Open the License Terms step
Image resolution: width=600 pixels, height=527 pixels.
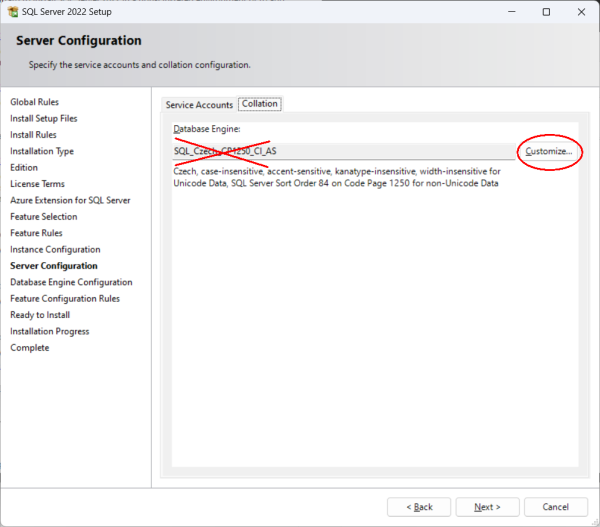coord(37,184)
